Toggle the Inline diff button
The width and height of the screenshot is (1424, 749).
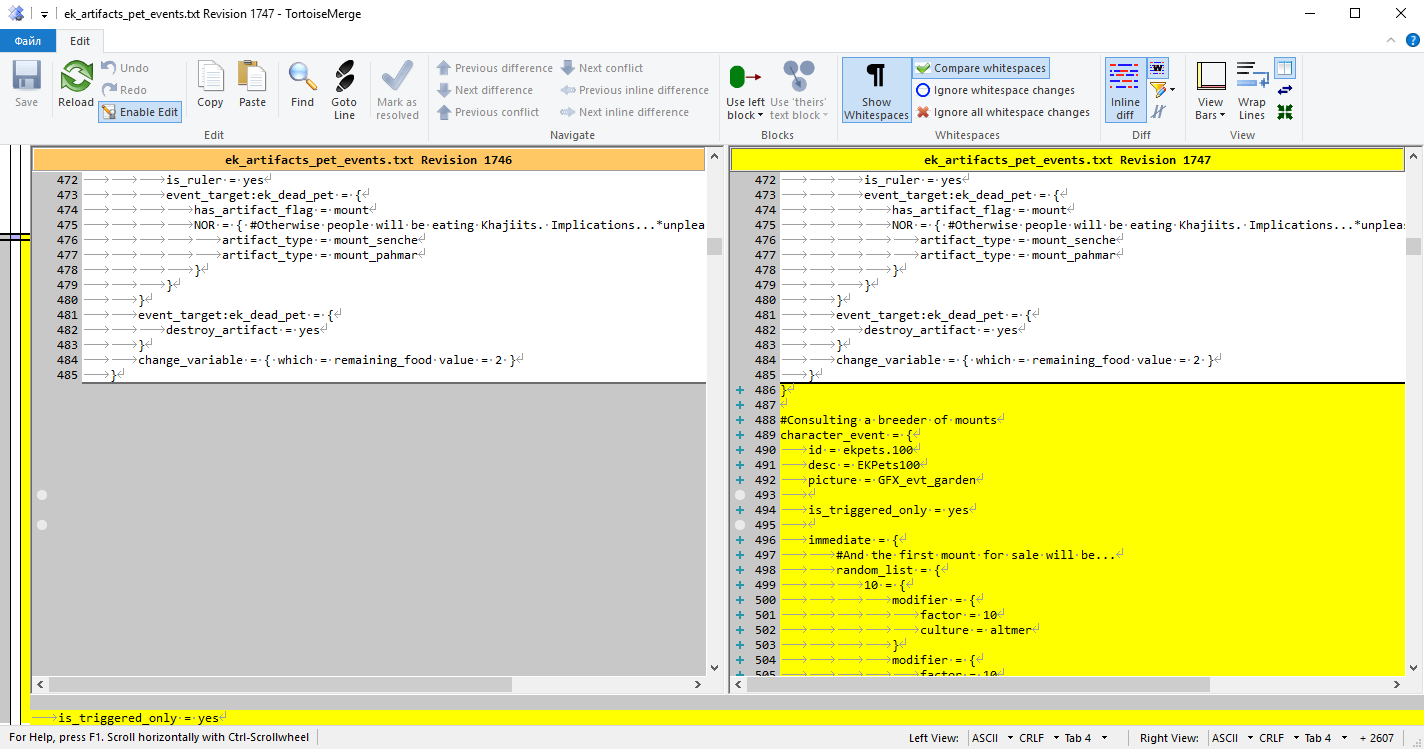tap(1125, 90)
